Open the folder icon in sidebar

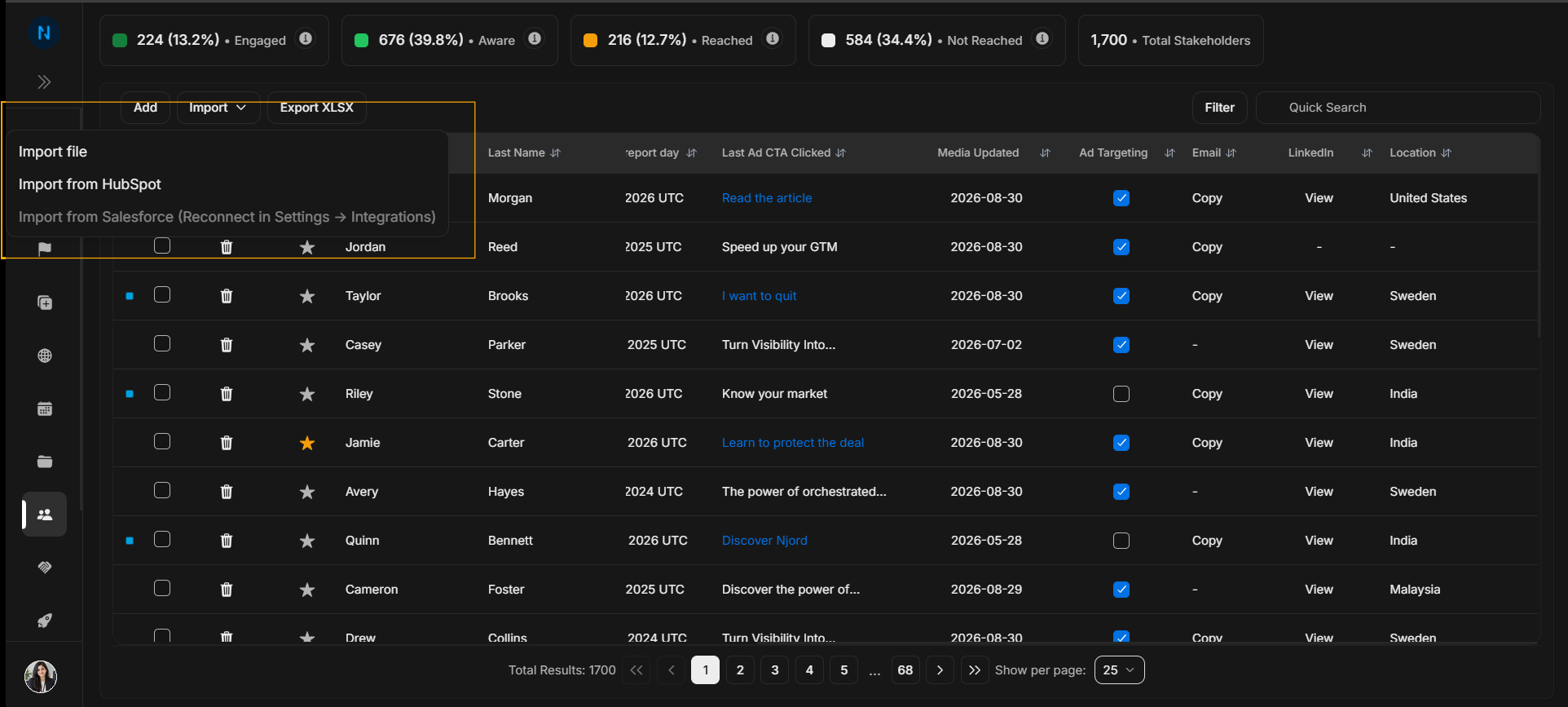click(45, 462)
